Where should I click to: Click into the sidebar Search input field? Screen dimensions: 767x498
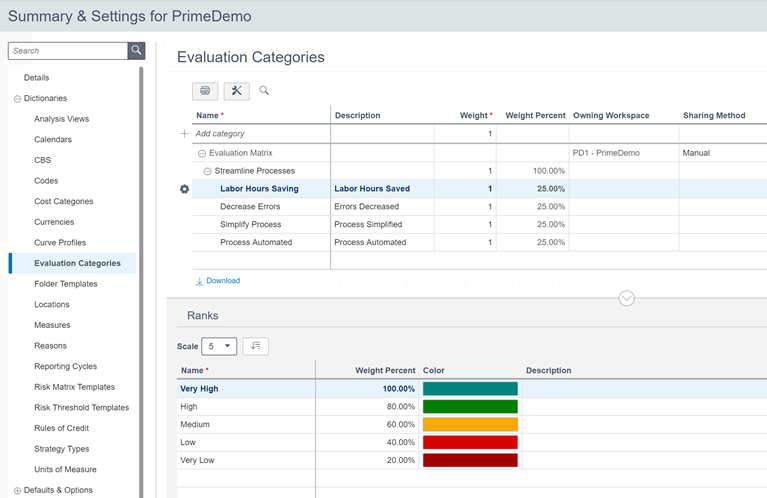click(x=67, y=51)
